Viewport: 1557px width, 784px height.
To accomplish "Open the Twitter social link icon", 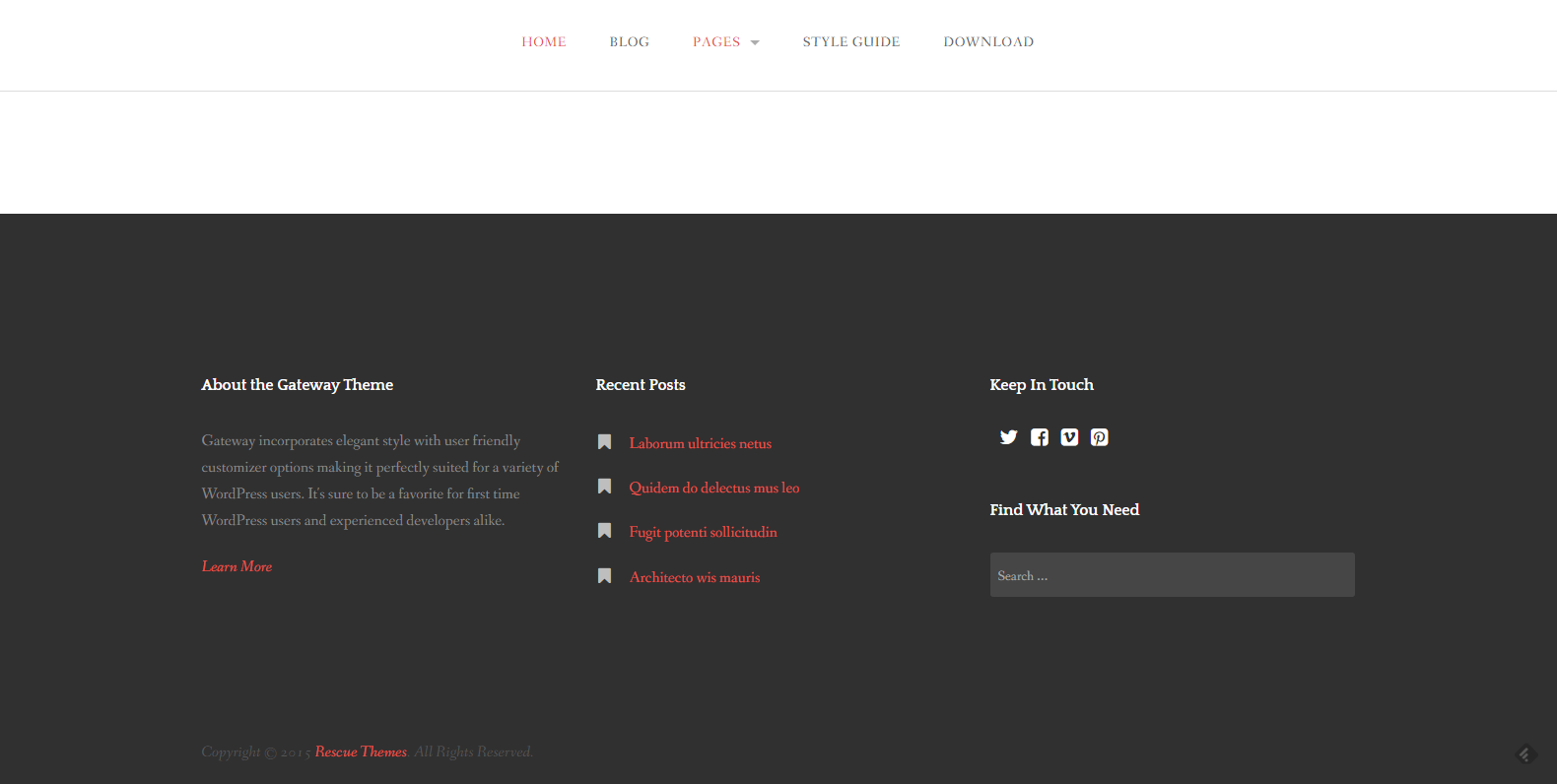I will click(x=1008, y=437).
